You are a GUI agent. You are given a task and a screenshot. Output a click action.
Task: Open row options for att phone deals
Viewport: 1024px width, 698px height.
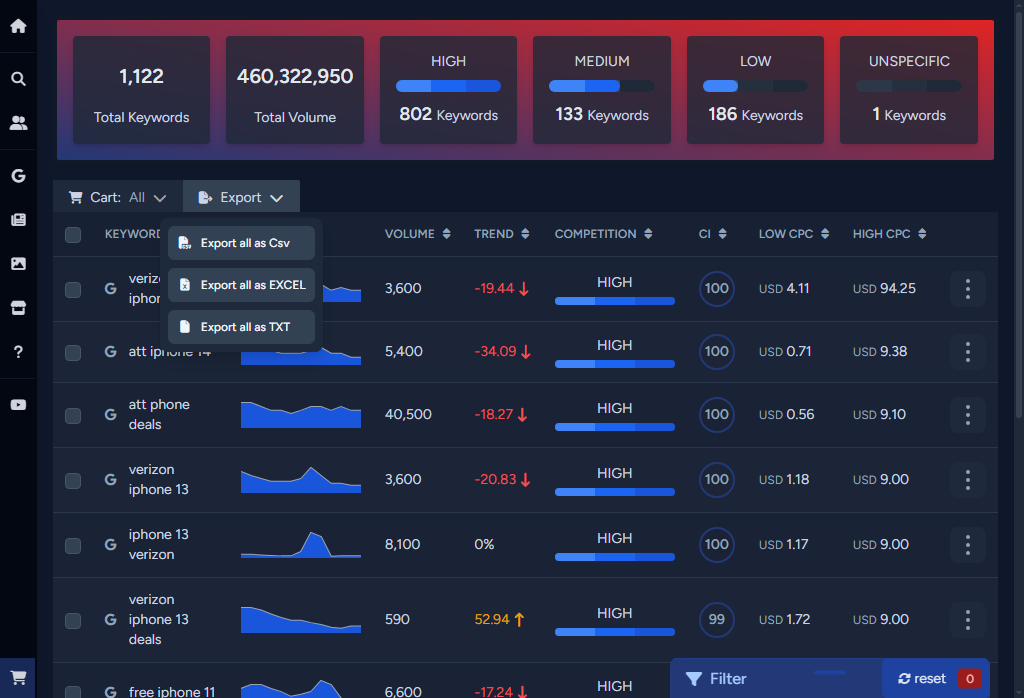[967, 415]
